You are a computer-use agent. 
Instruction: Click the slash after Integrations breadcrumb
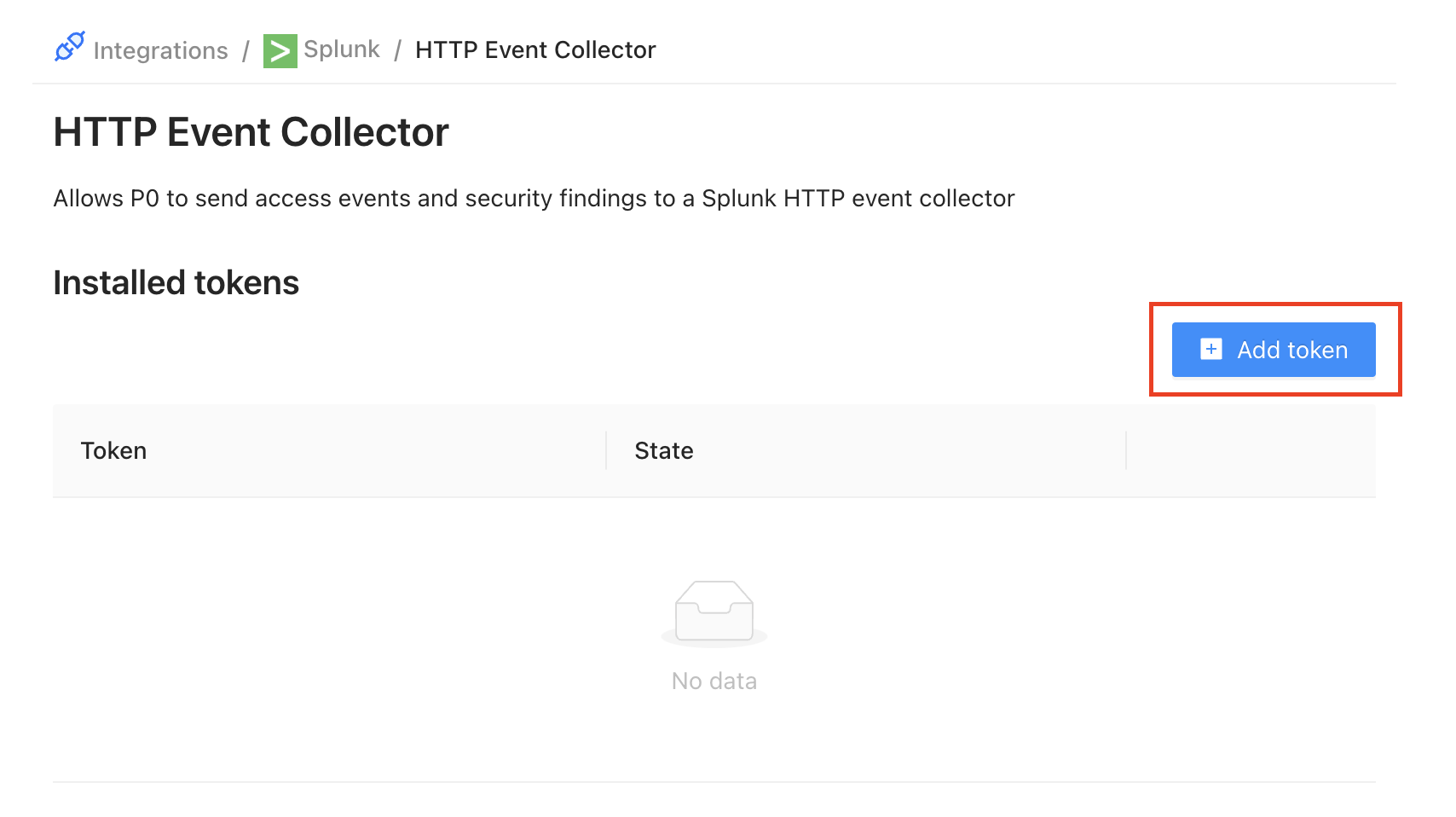(x=246, y=51)
